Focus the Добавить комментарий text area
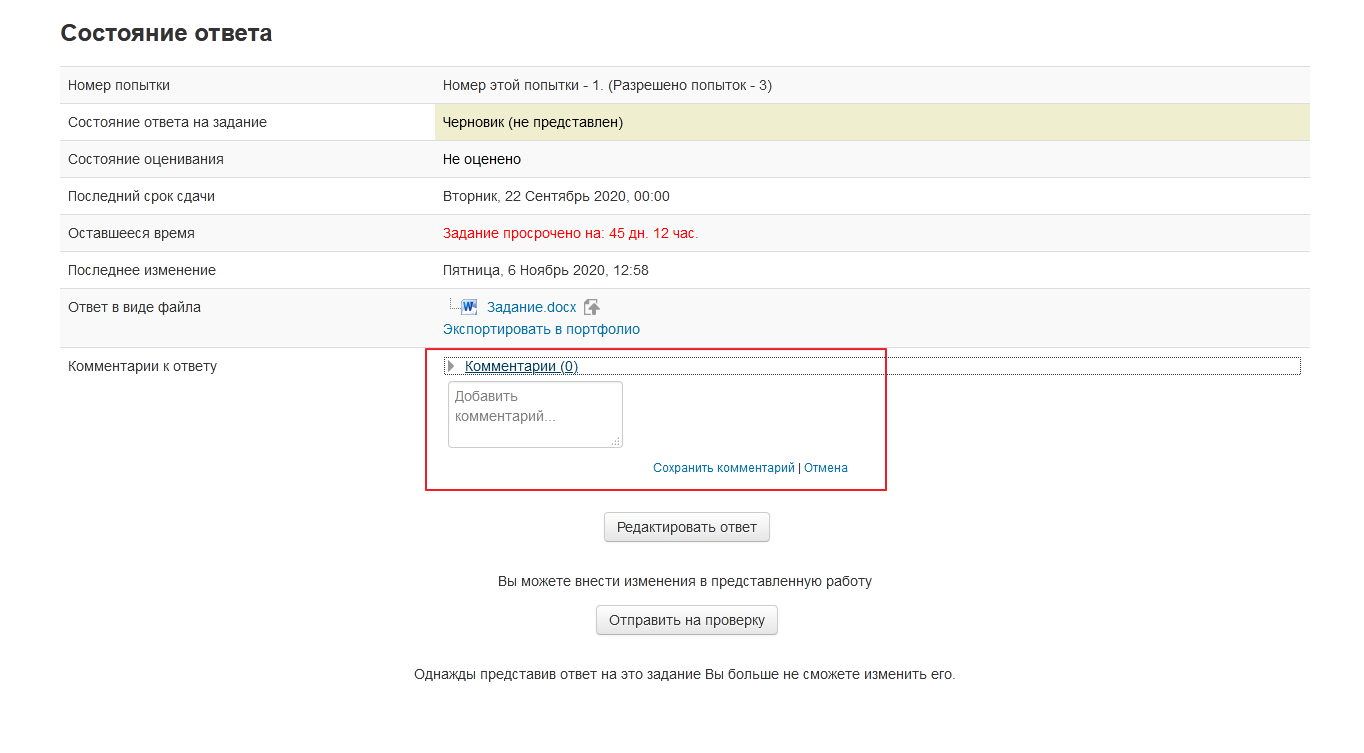The height and width of the screenshot is (753, 1364). point(534,412)
